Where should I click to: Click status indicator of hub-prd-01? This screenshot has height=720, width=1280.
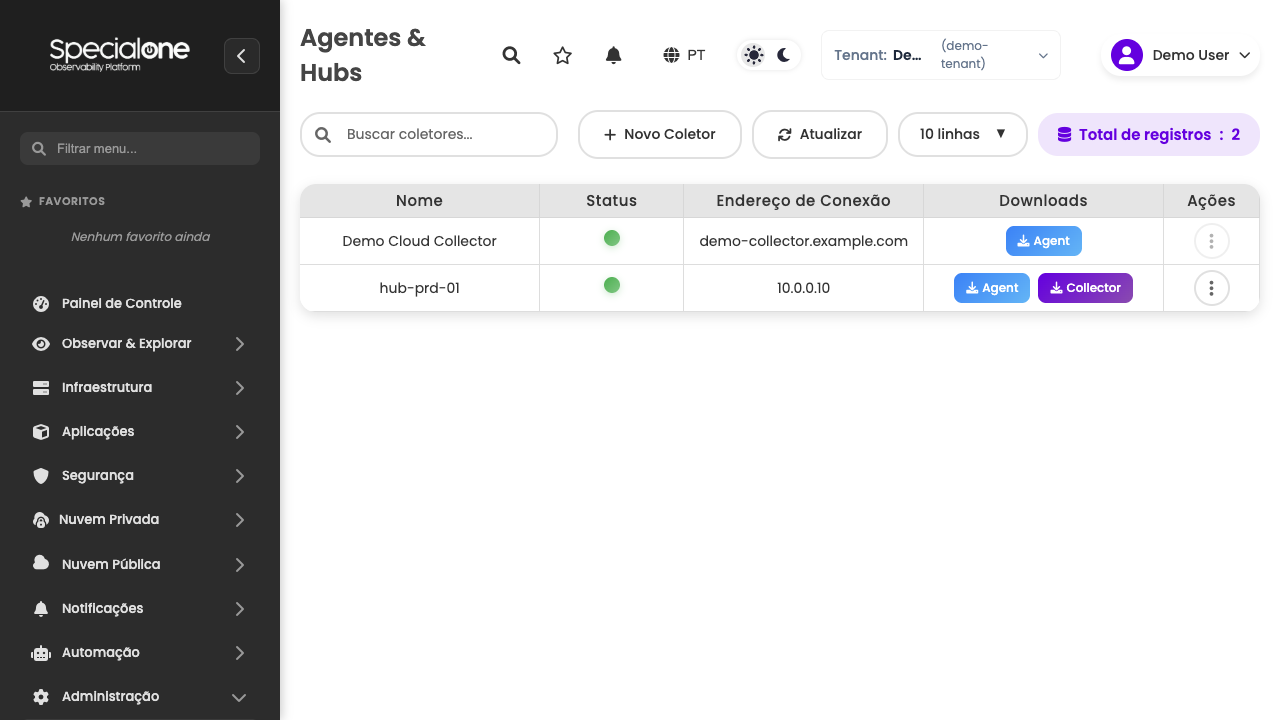click(x=612, y=285)
